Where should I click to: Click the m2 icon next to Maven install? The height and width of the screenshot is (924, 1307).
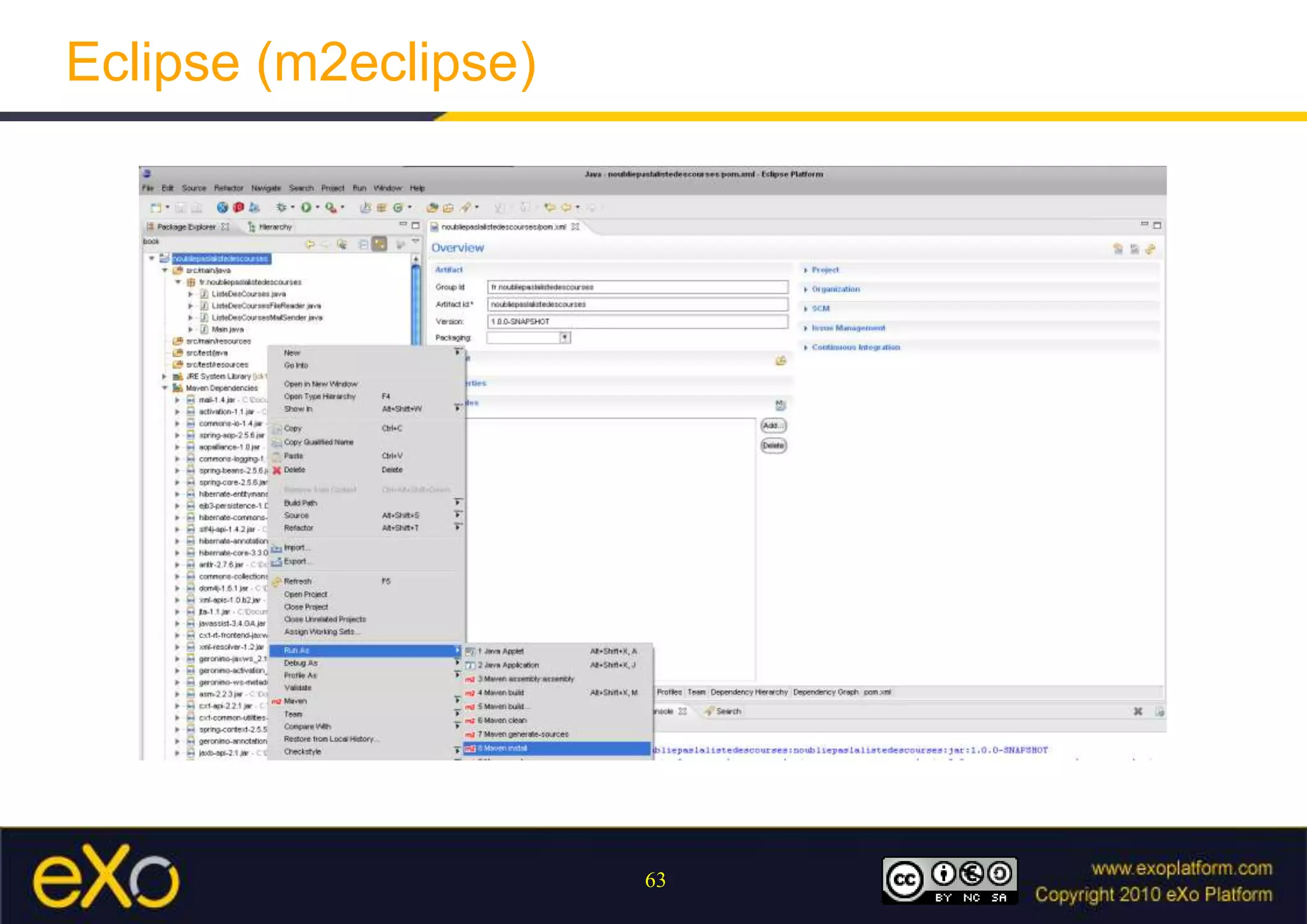point(470,749)
